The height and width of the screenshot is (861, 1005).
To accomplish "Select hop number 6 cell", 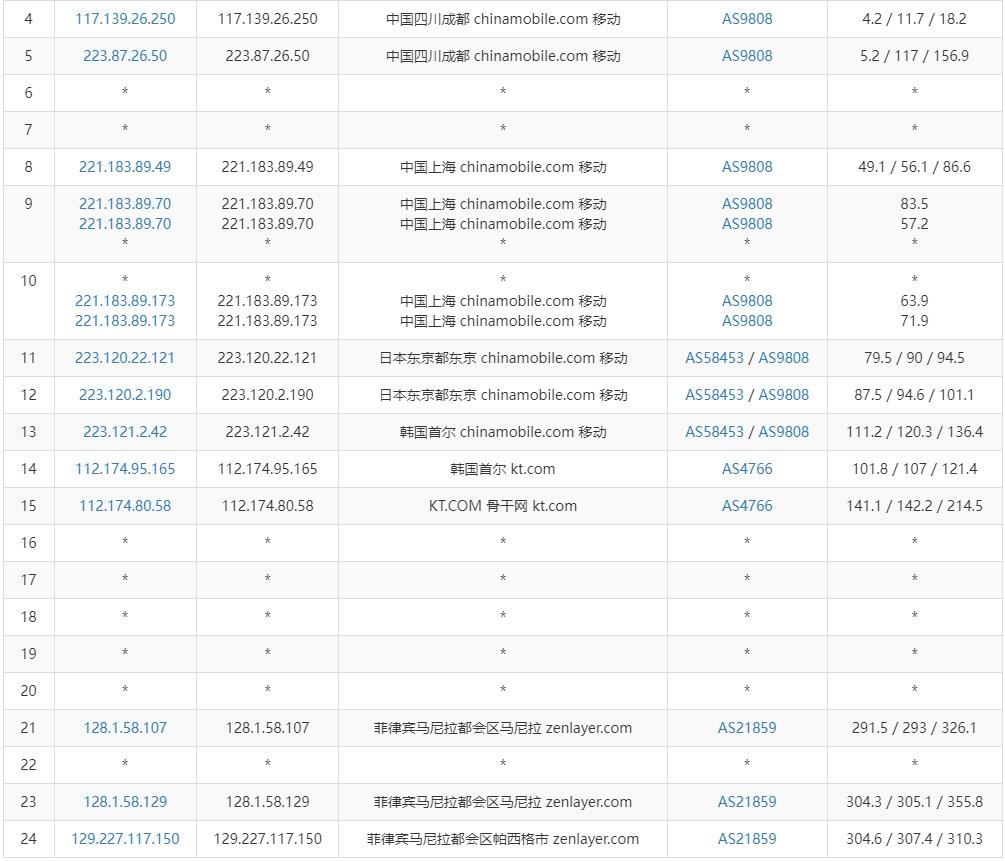I will (x=29, y=93).
